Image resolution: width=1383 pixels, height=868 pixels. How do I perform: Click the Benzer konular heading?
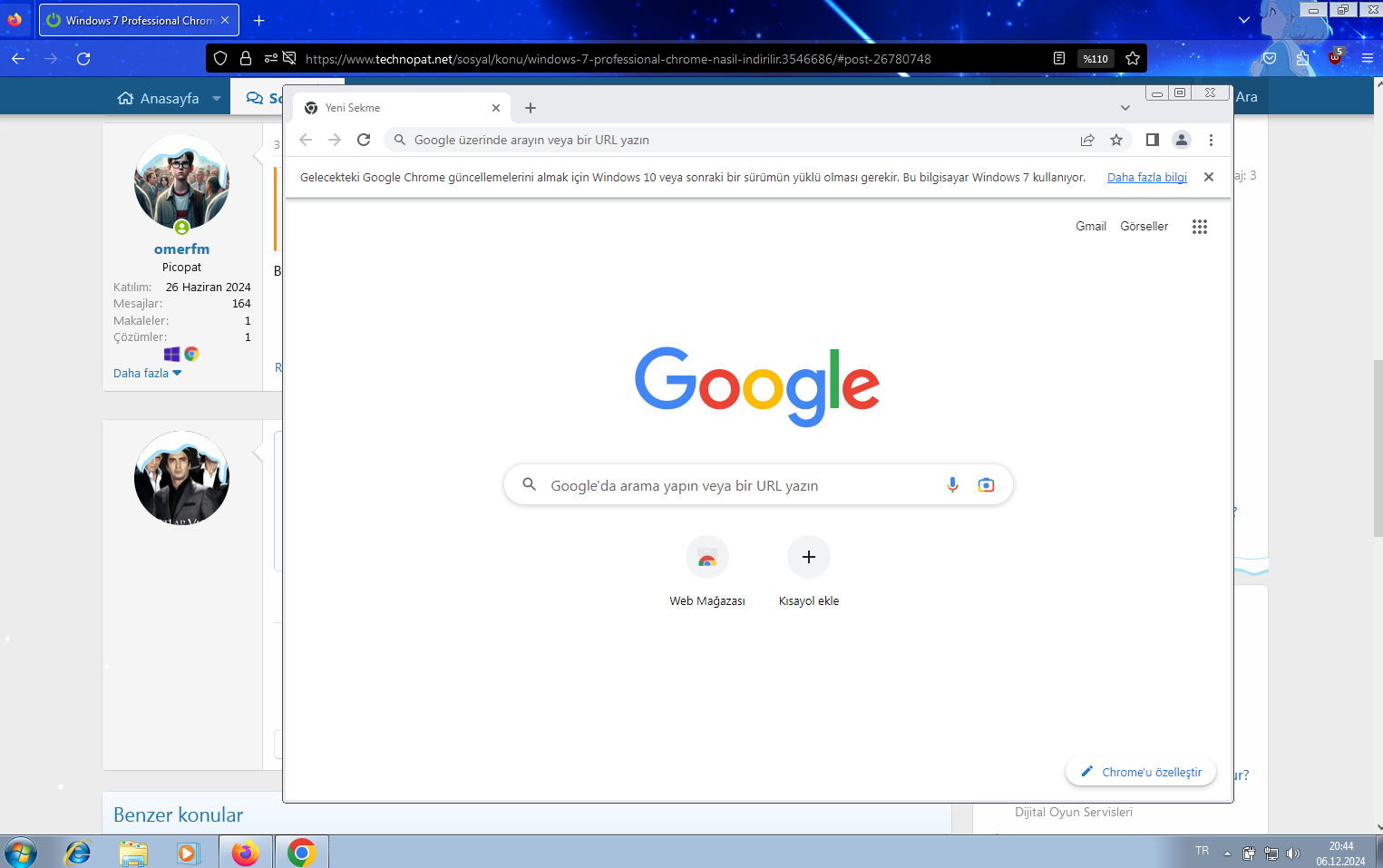[x=179, y=814]
